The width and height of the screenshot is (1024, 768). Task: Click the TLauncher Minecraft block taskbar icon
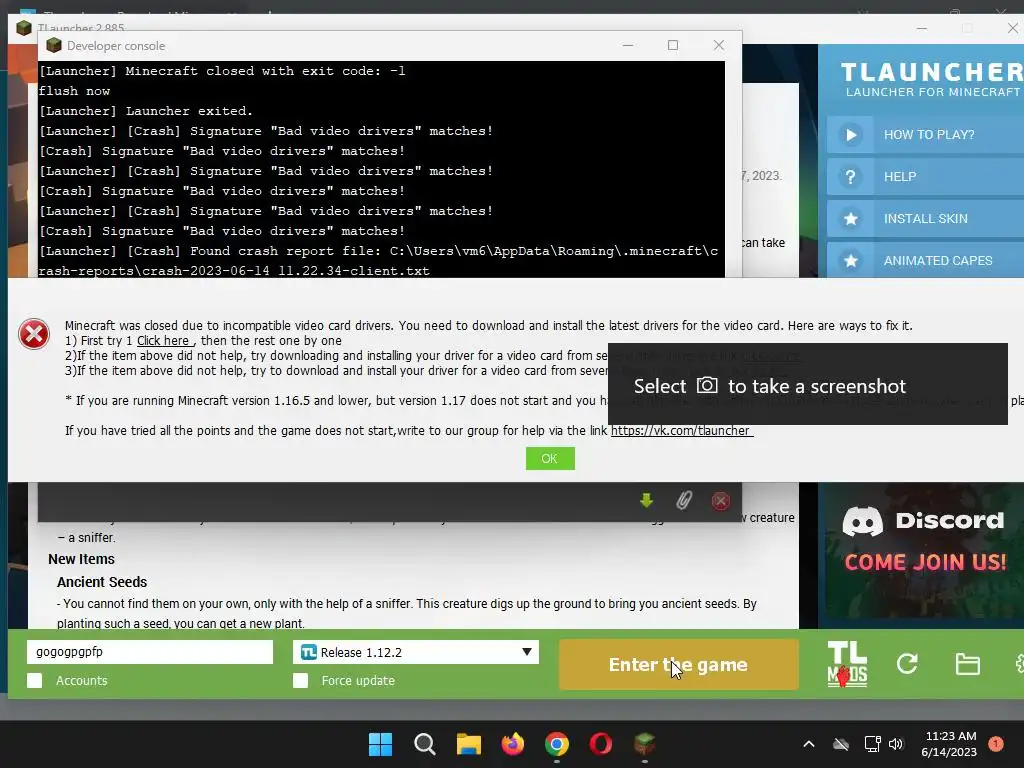(645, 744)
